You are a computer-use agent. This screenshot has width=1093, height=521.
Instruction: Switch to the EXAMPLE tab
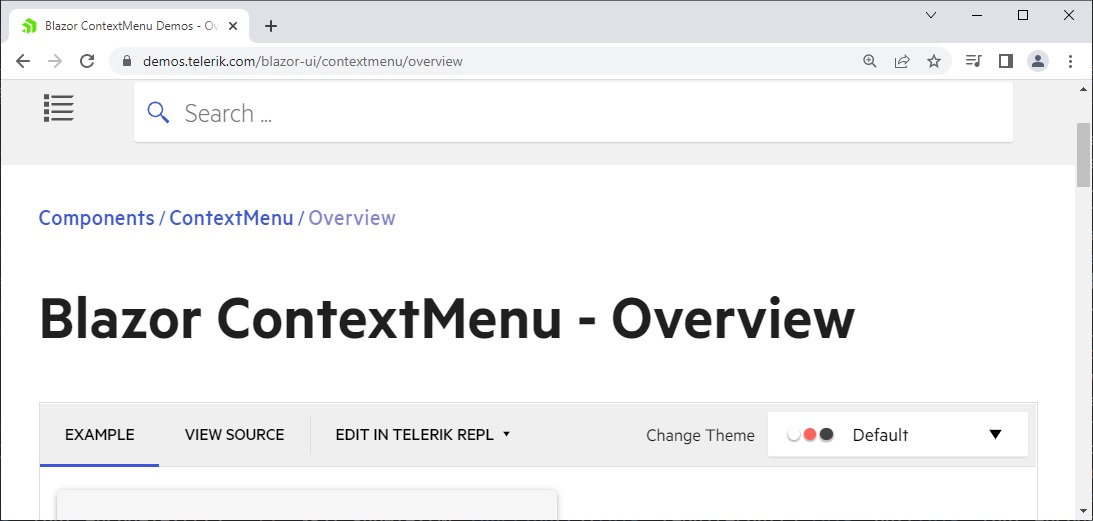pyautogui.click(x=100, y=435)
